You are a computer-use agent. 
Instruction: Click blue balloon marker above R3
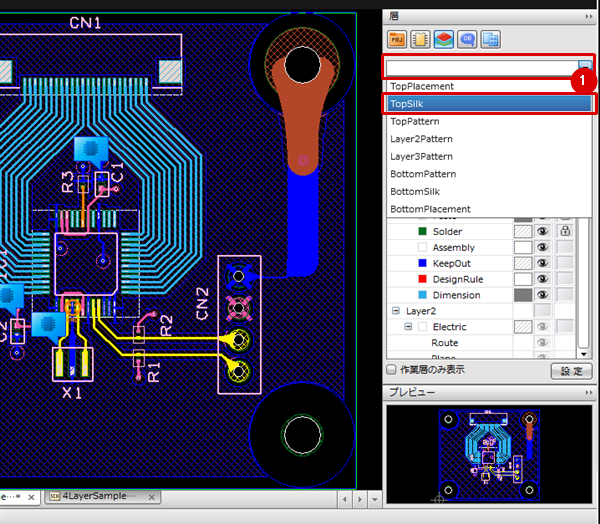[91, 152]
